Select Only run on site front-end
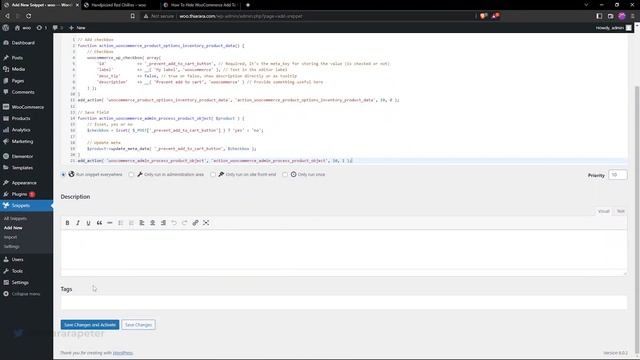 [x=213, y=175]
